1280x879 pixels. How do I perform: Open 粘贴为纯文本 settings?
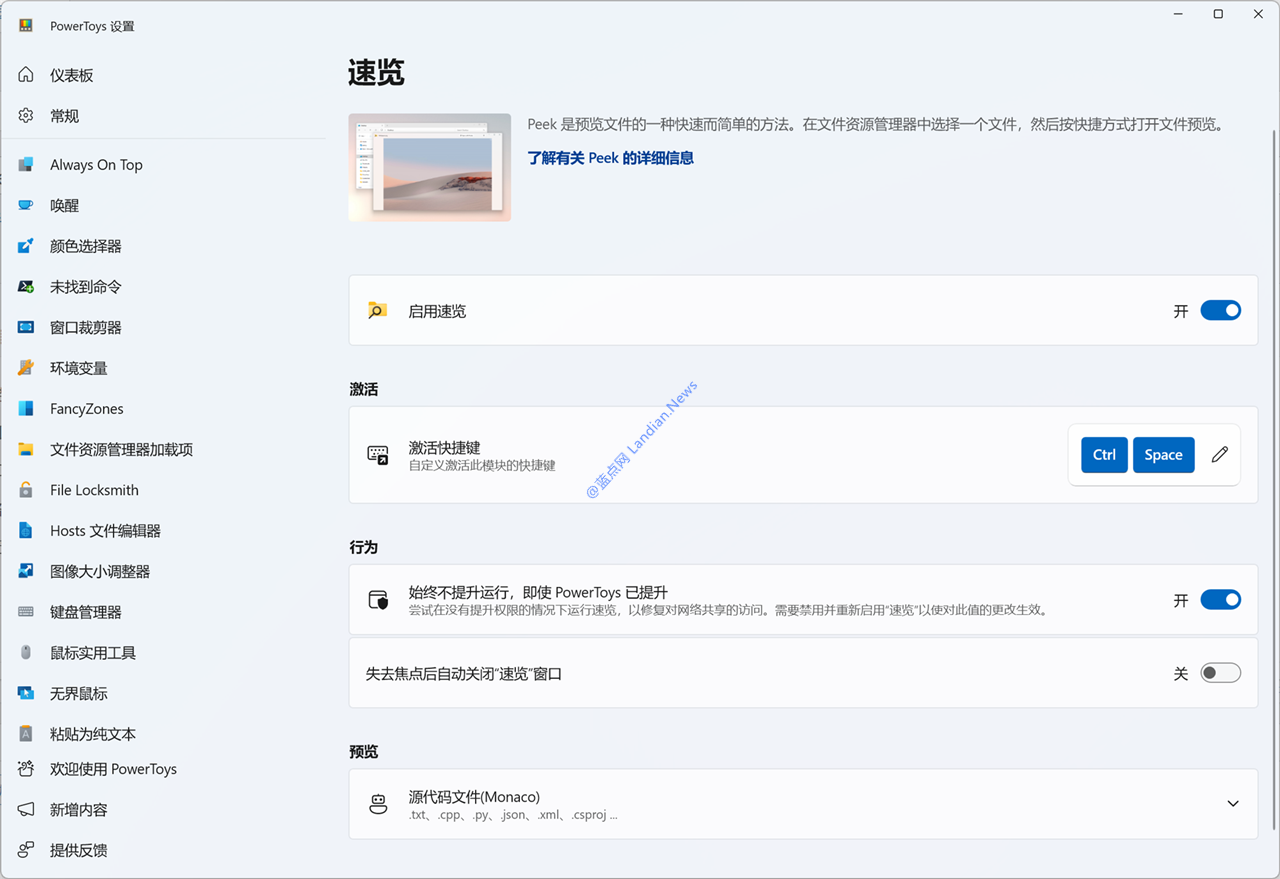tap(93, 734)
